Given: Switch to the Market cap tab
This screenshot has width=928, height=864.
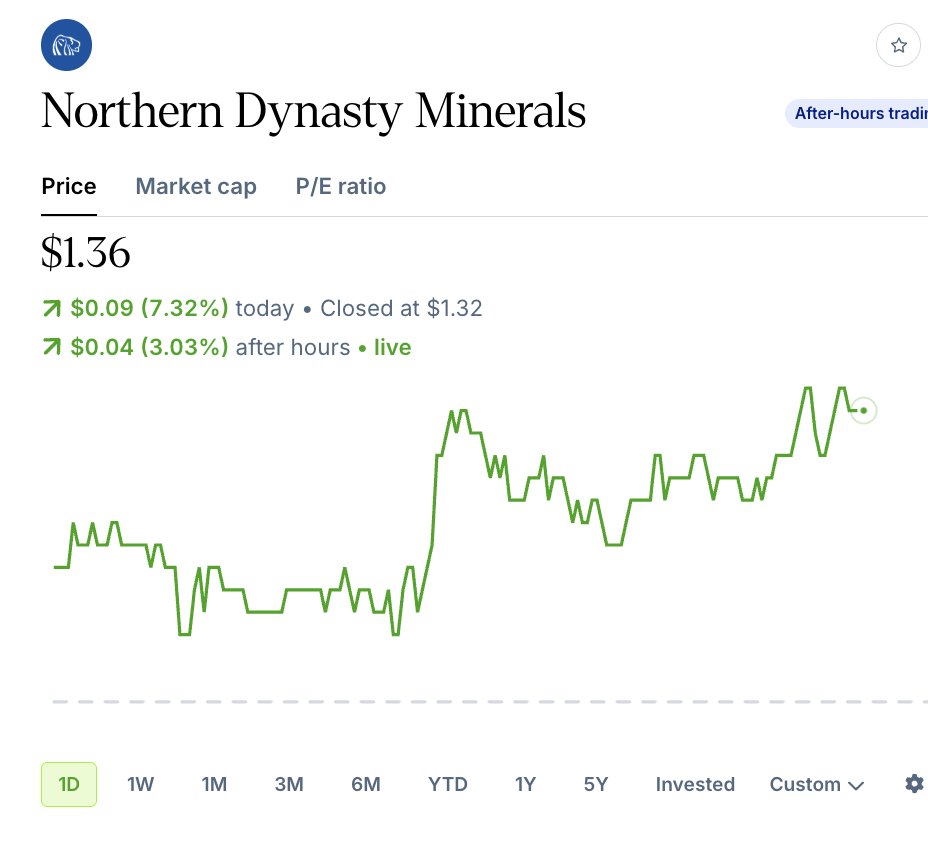Looking at the screenshot, I should [196, 186].
